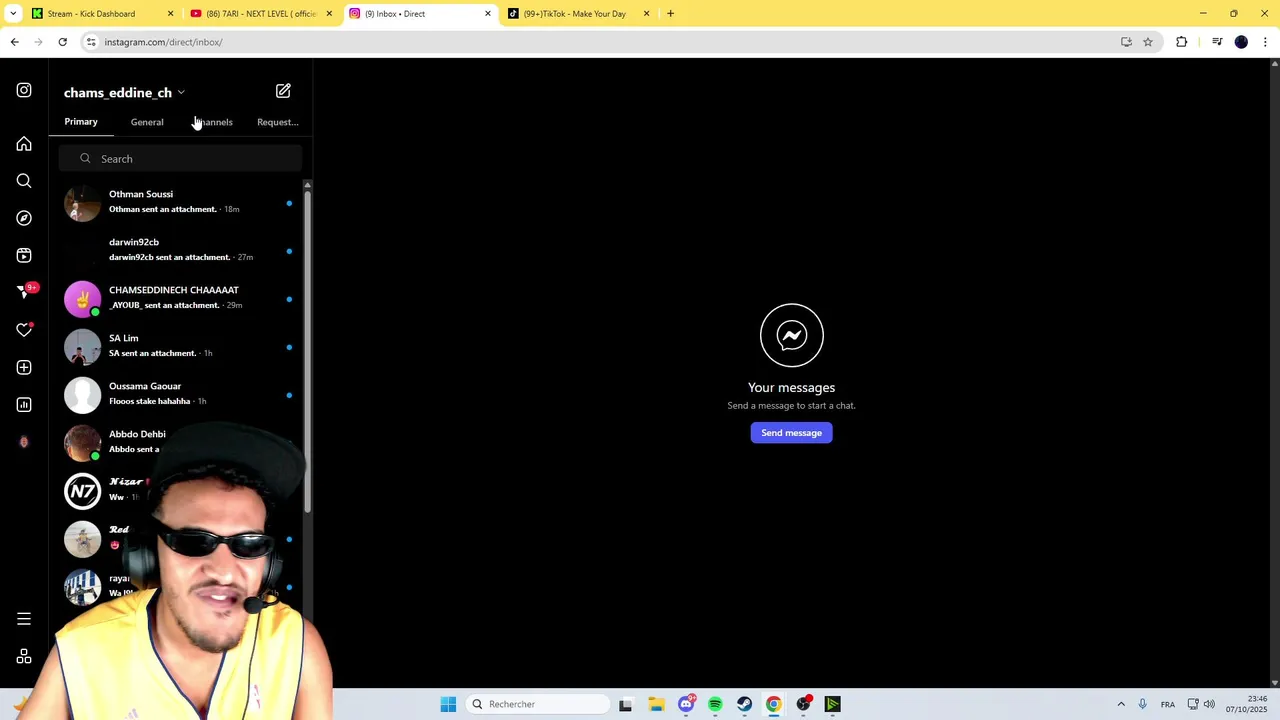
Task: Open Steam from the taskbar
Action: coord(744,704)
